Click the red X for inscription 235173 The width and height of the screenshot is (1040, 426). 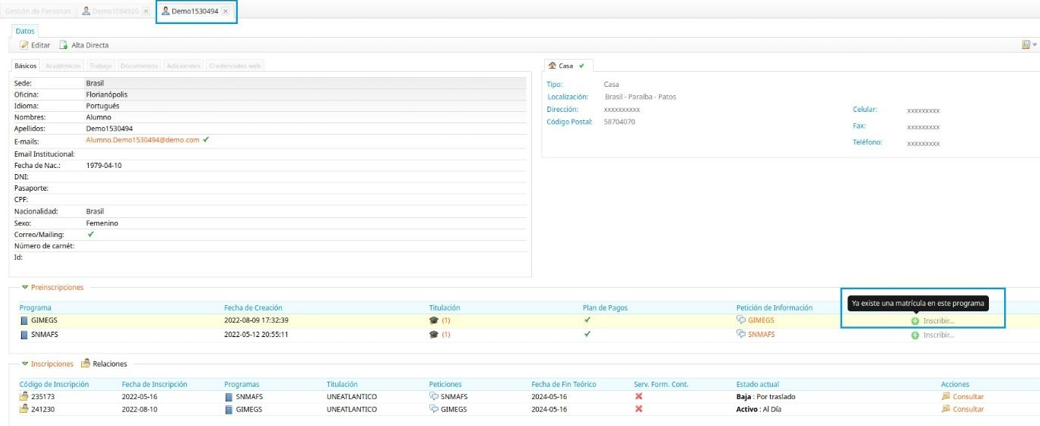[x=639, y=396]
